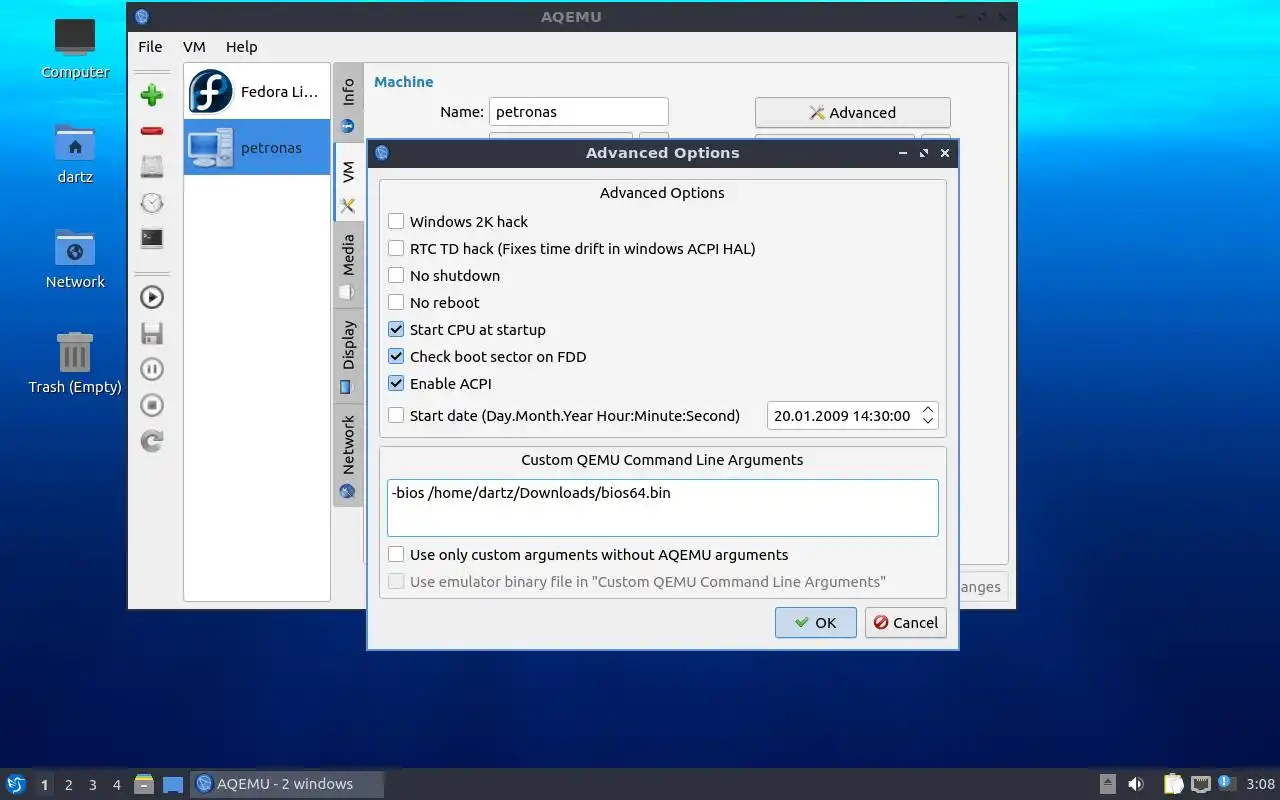This screenshot has width=1280, height=800.
Task: Check the No reboot option
Action: (396, 303)
